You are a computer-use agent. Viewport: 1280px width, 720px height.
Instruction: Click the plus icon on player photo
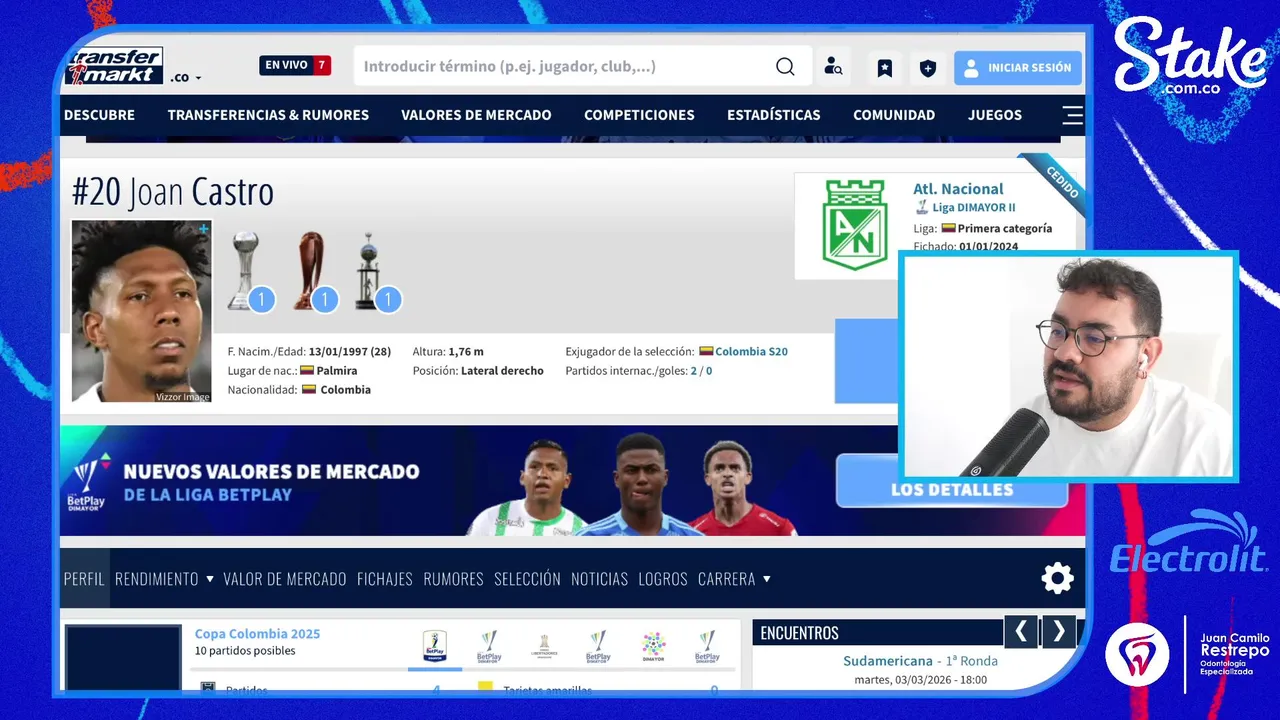click(x=204, y=229)
